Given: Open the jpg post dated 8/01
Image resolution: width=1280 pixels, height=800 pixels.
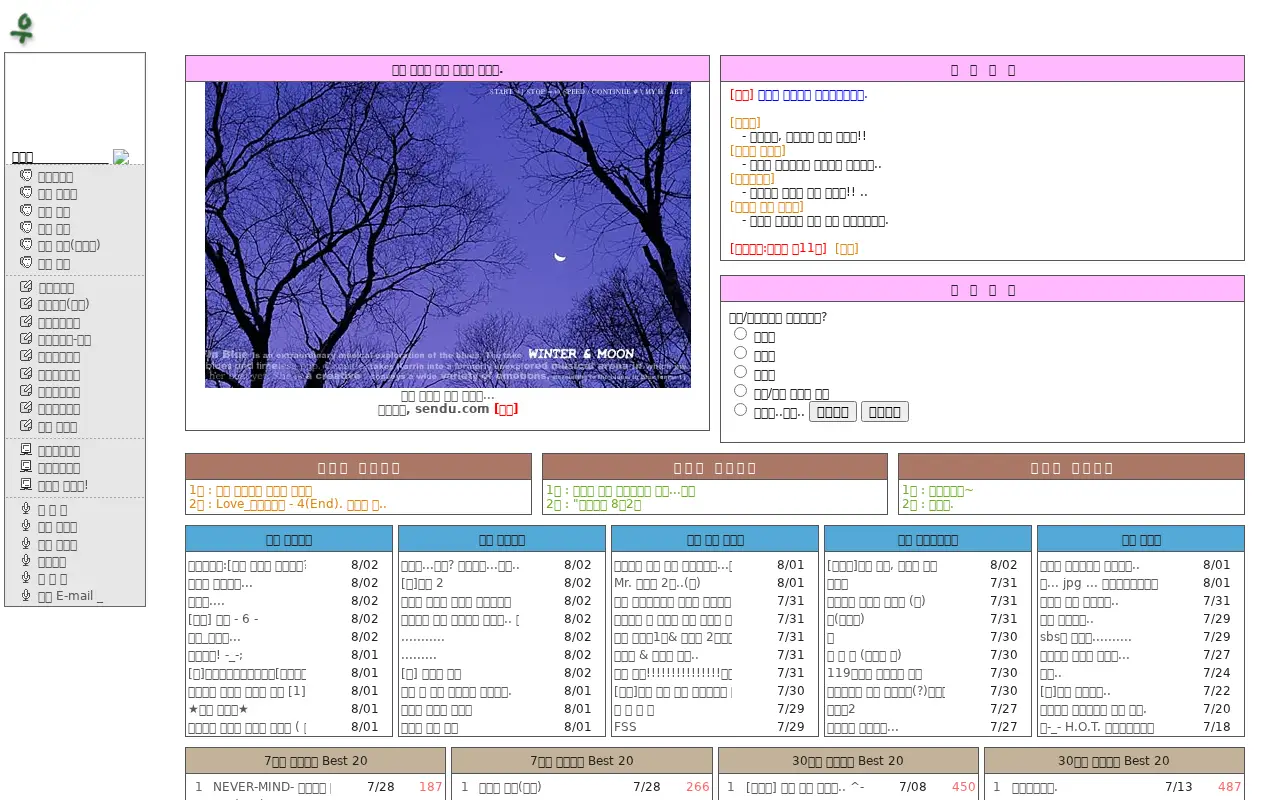Looking at the screenshot, I should 1099,583.
